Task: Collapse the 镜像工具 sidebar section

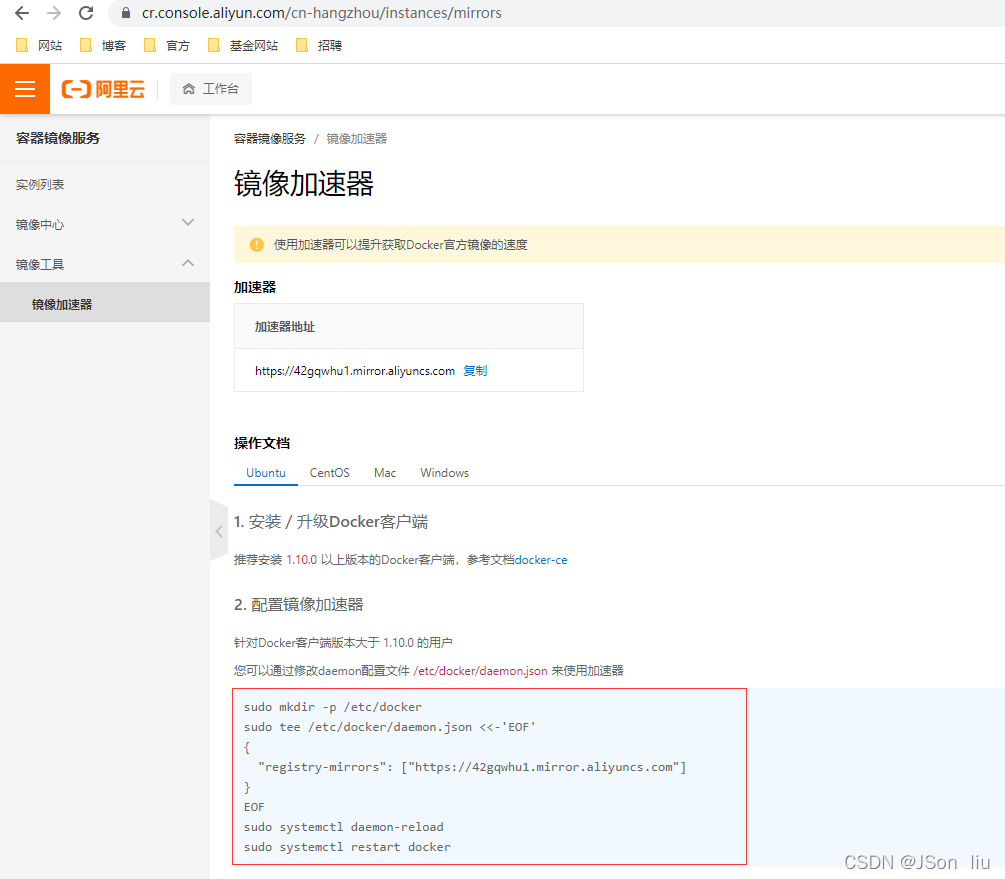Action: click(x=104, y=264)
